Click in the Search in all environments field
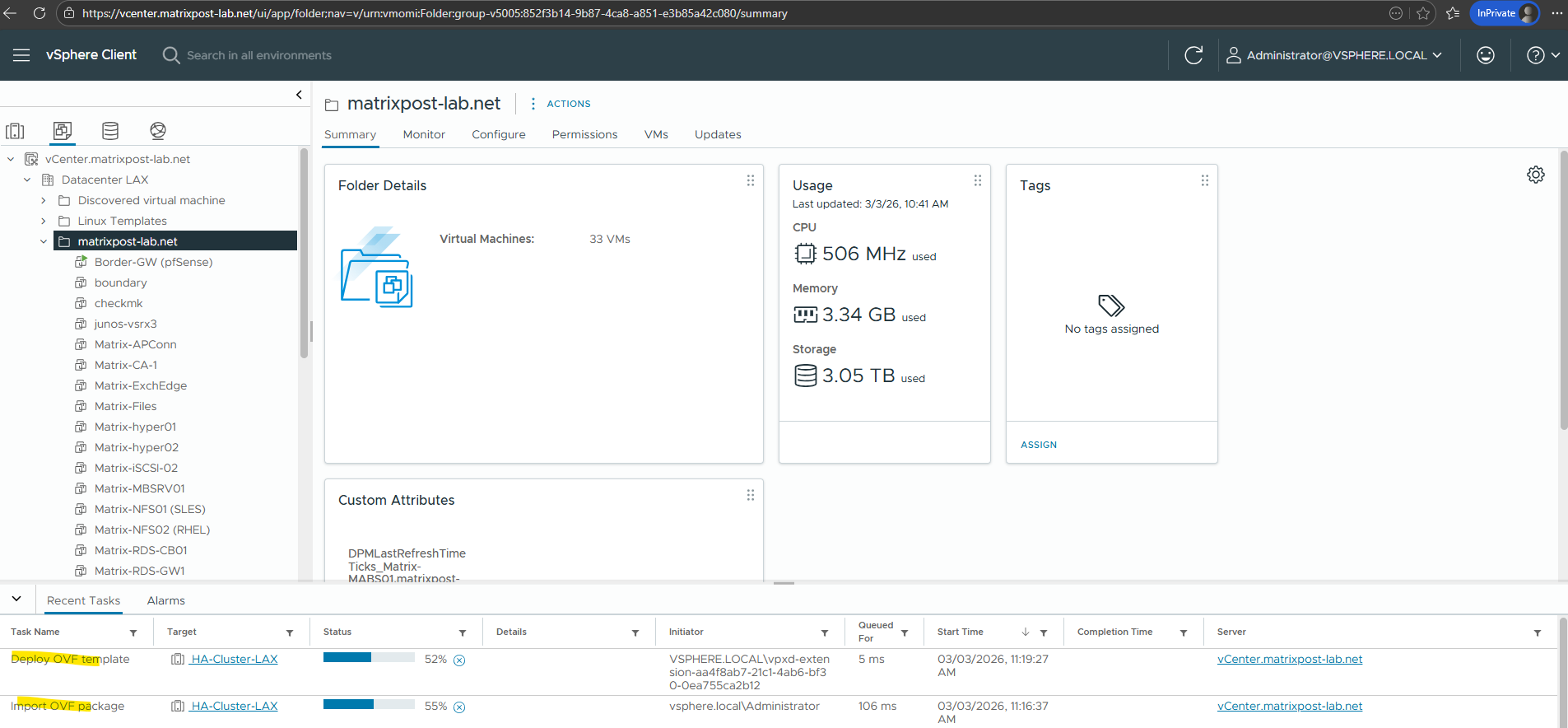 coord(258,55)
